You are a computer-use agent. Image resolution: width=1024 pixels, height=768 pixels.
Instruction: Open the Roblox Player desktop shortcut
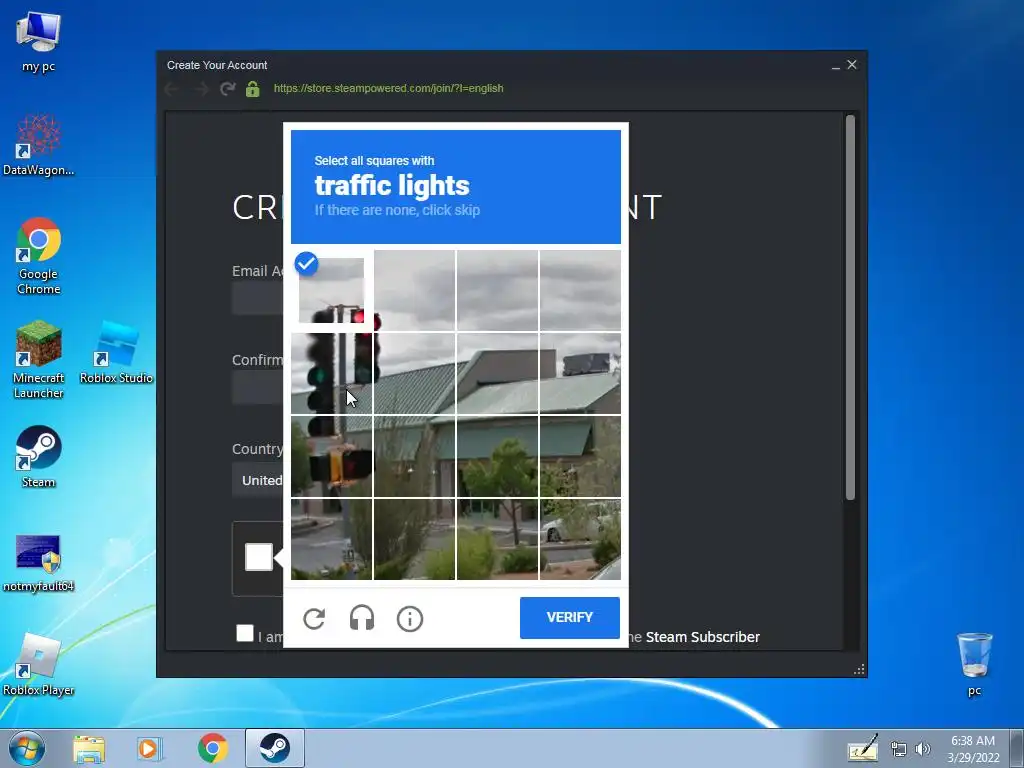coord(39,664)
